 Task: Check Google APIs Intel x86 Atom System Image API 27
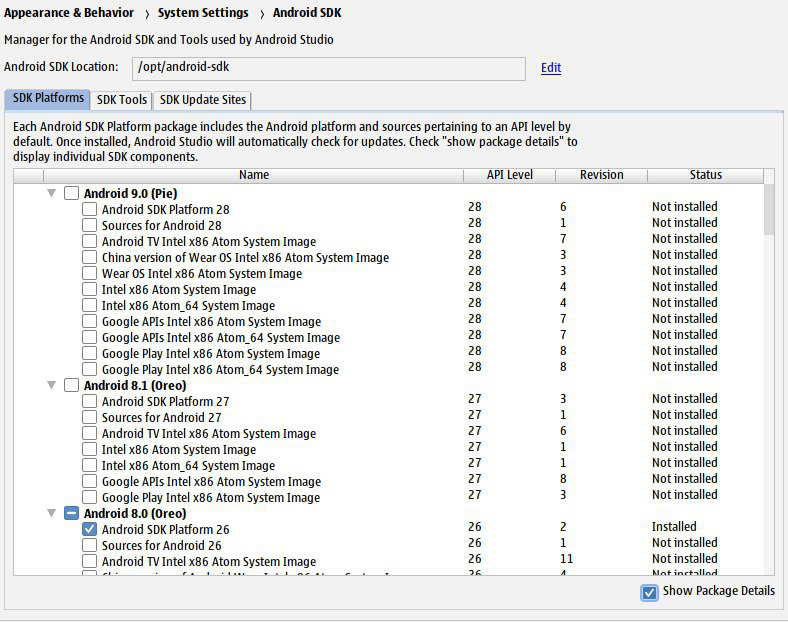89,481
